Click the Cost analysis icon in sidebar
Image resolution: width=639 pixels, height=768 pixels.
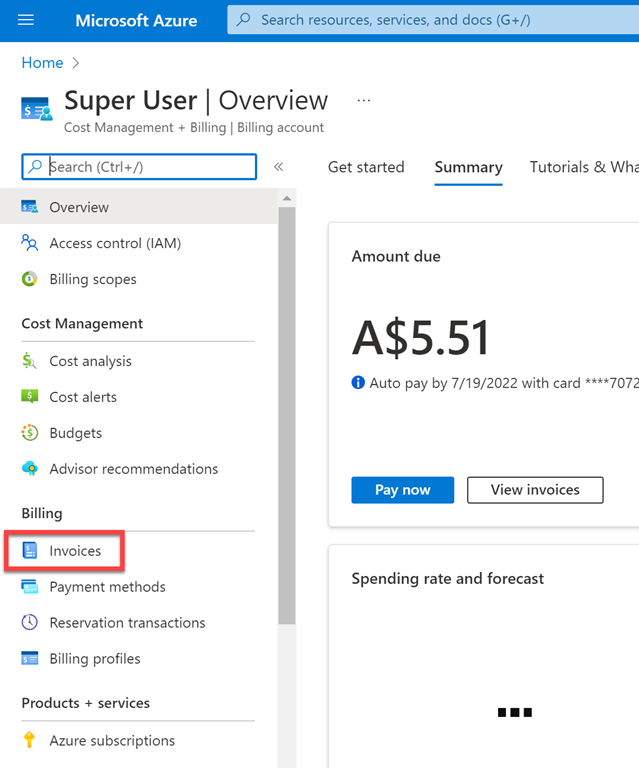pos(30,361)
